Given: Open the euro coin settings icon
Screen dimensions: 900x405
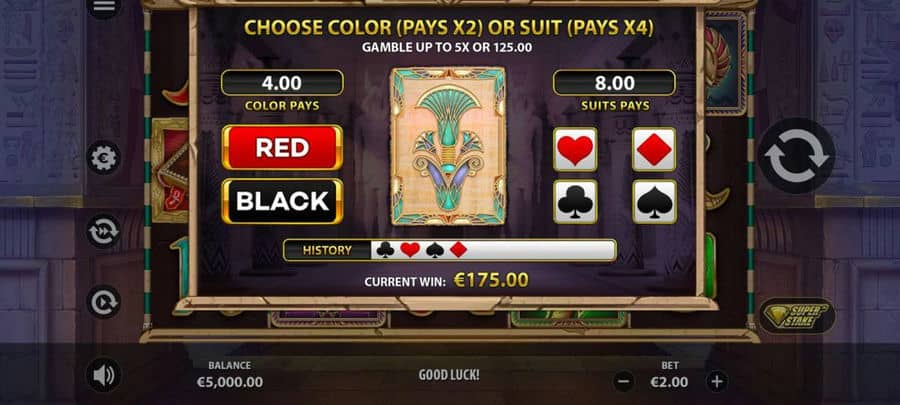Looking at the screenshot, I should (x=104, y=158).
